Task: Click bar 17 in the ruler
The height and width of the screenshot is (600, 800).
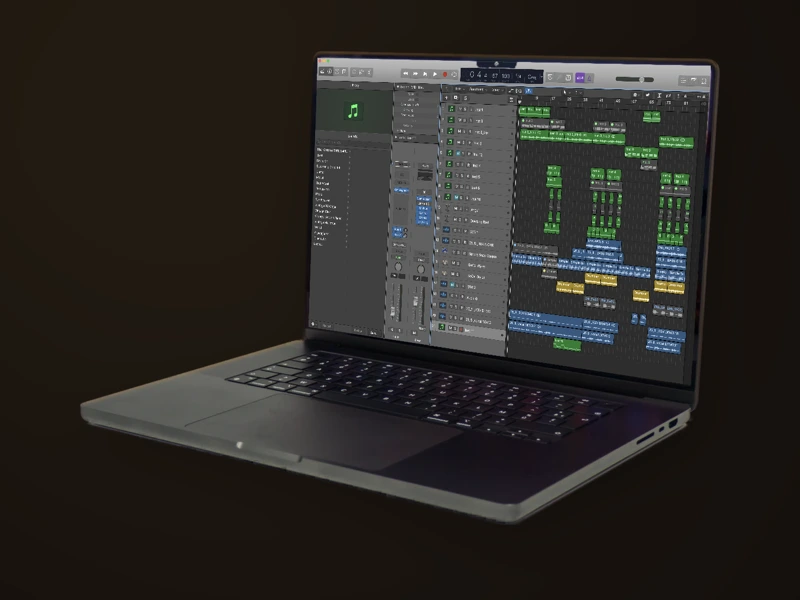Action: [x=553, y=98]
